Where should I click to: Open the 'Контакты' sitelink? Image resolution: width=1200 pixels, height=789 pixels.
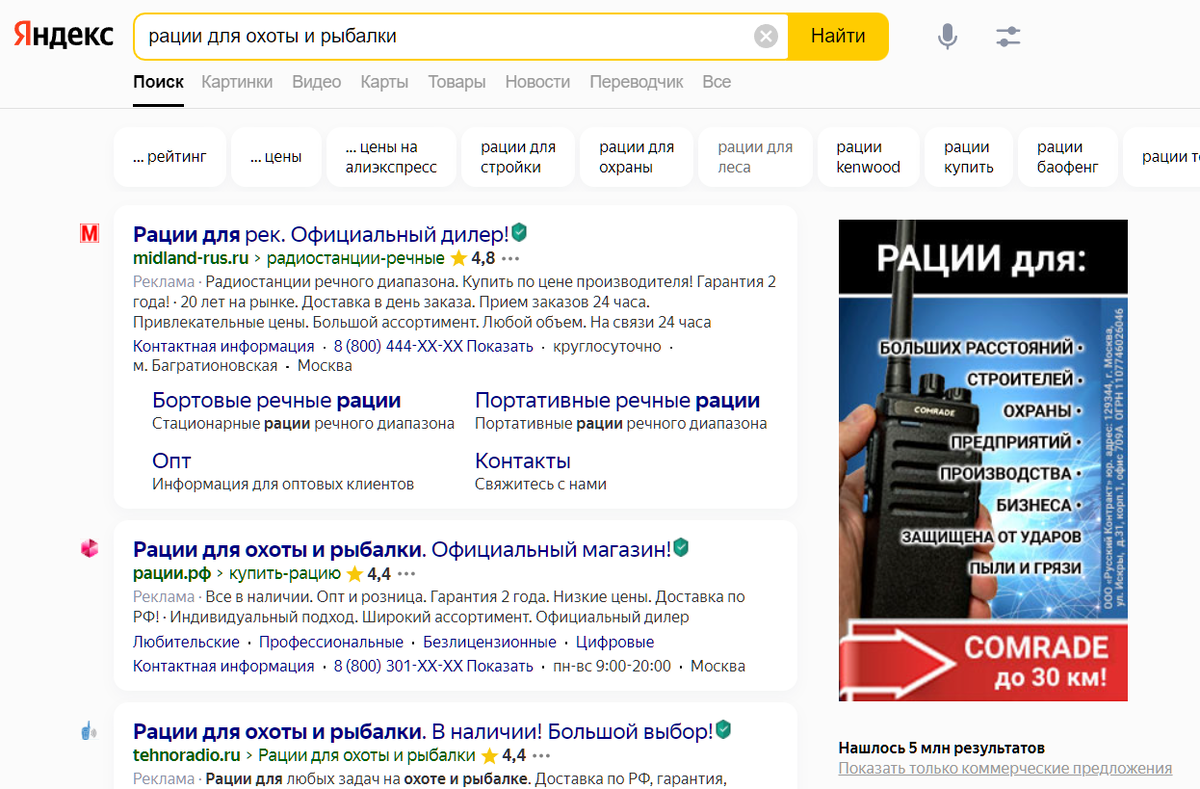pos(523,460)
